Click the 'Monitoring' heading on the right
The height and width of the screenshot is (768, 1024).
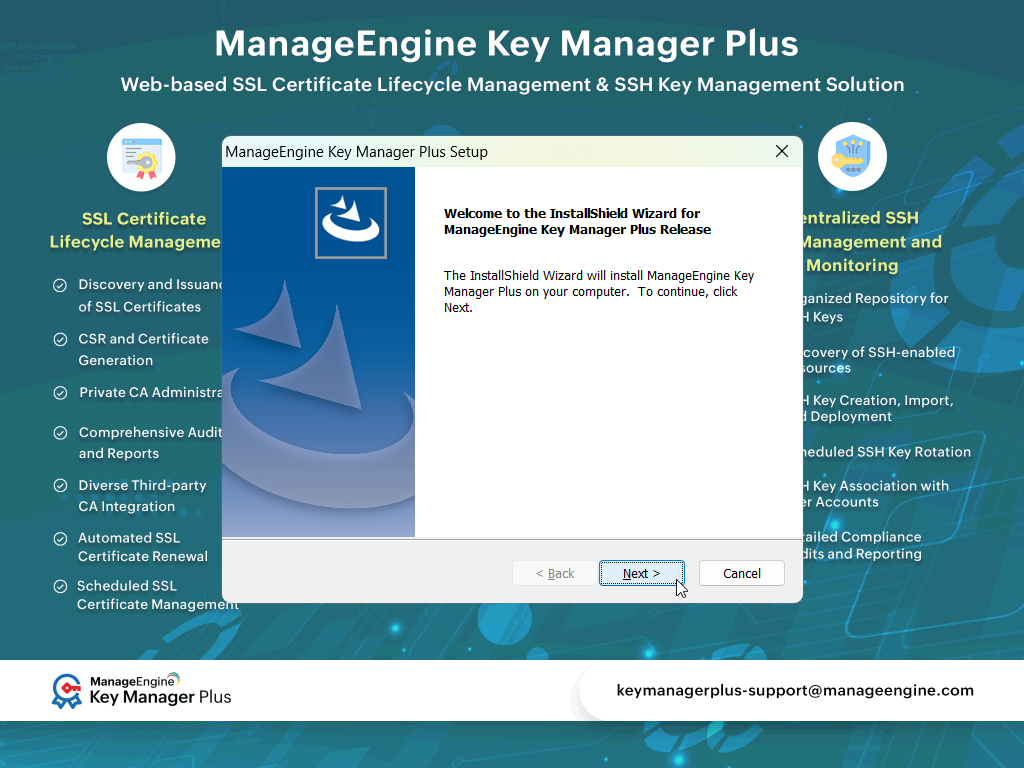coord(852,265)
